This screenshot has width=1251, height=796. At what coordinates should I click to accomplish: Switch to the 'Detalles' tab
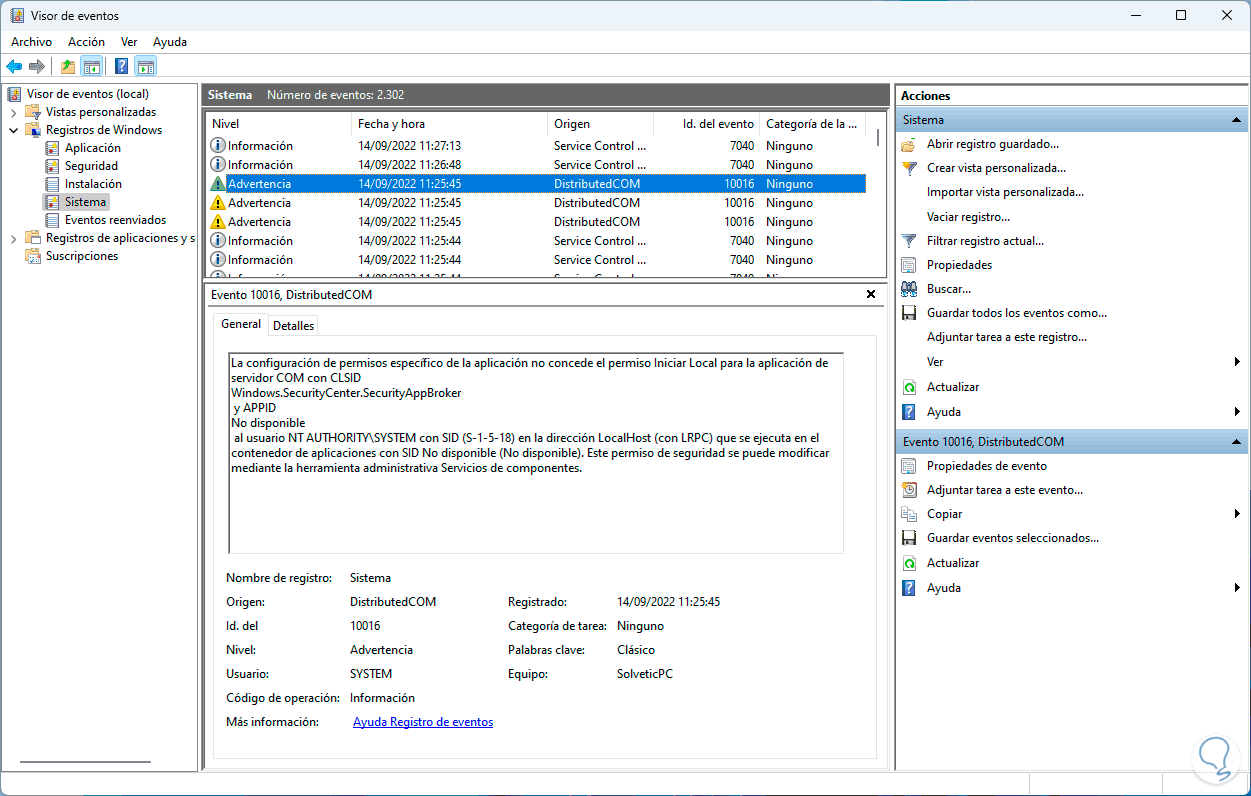(x=293, y=325)
